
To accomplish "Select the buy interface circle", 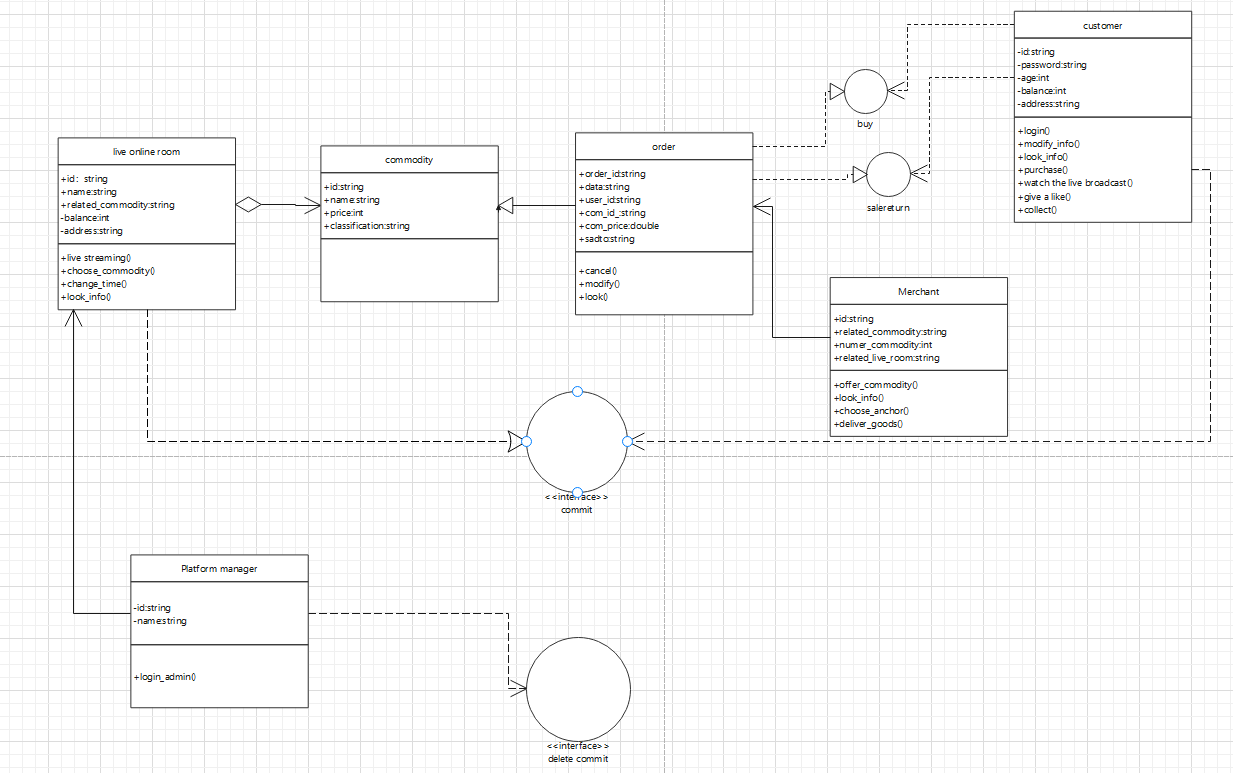I will pyautogui.click(x=866, y=91).
